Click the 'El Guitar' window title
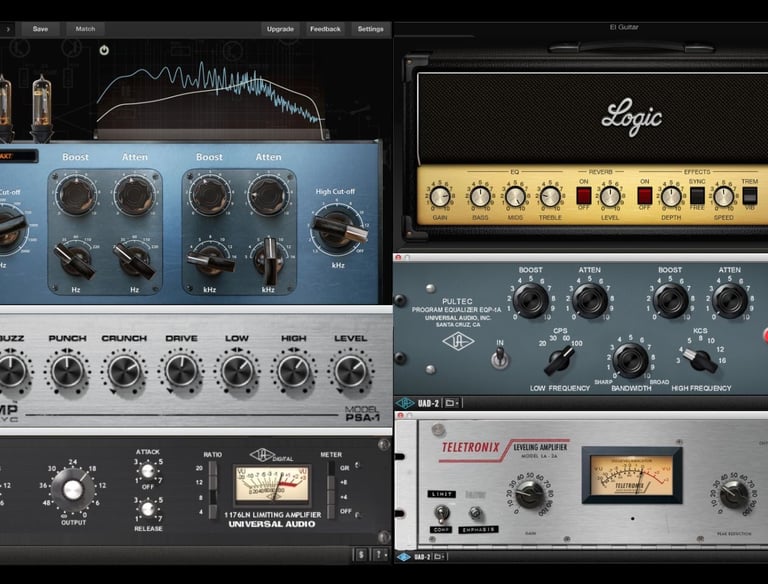The image size is (768, 584). click(x=624, y=27)
